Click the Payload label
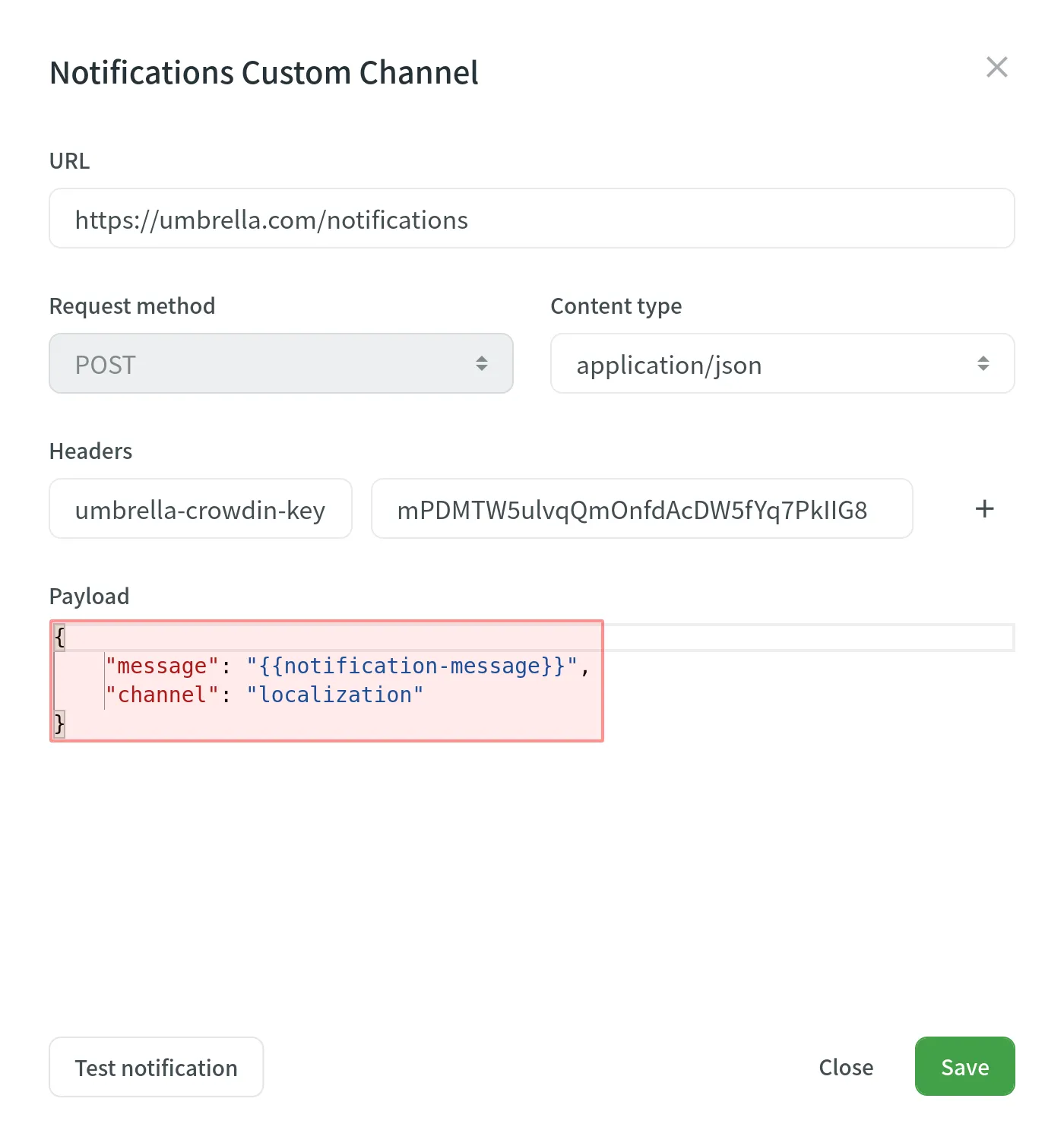The width and height of the screenshot is (1064, 1146). pos(89,597)
